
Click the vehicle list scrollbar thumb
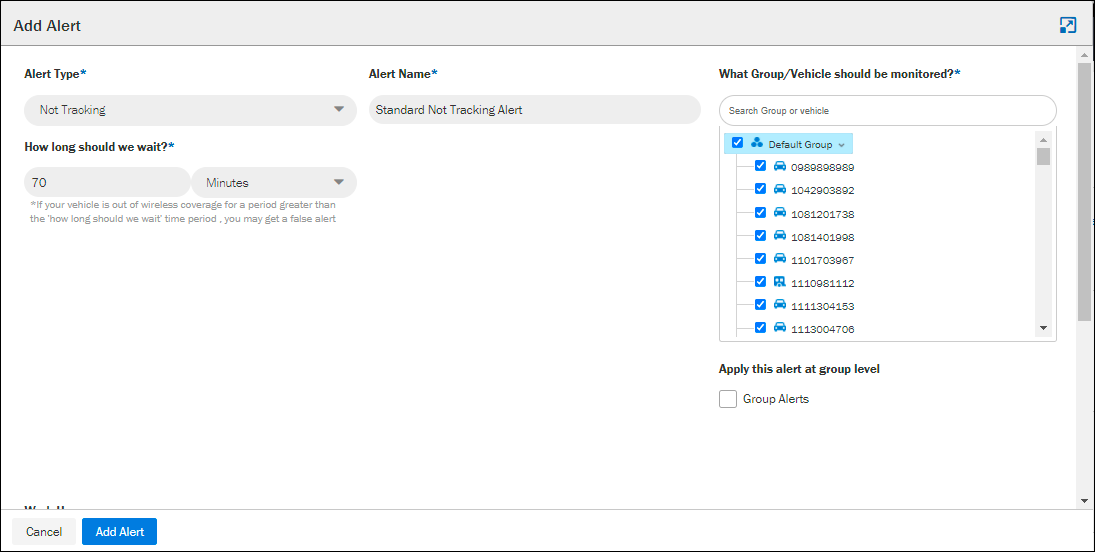point(1043,157)
